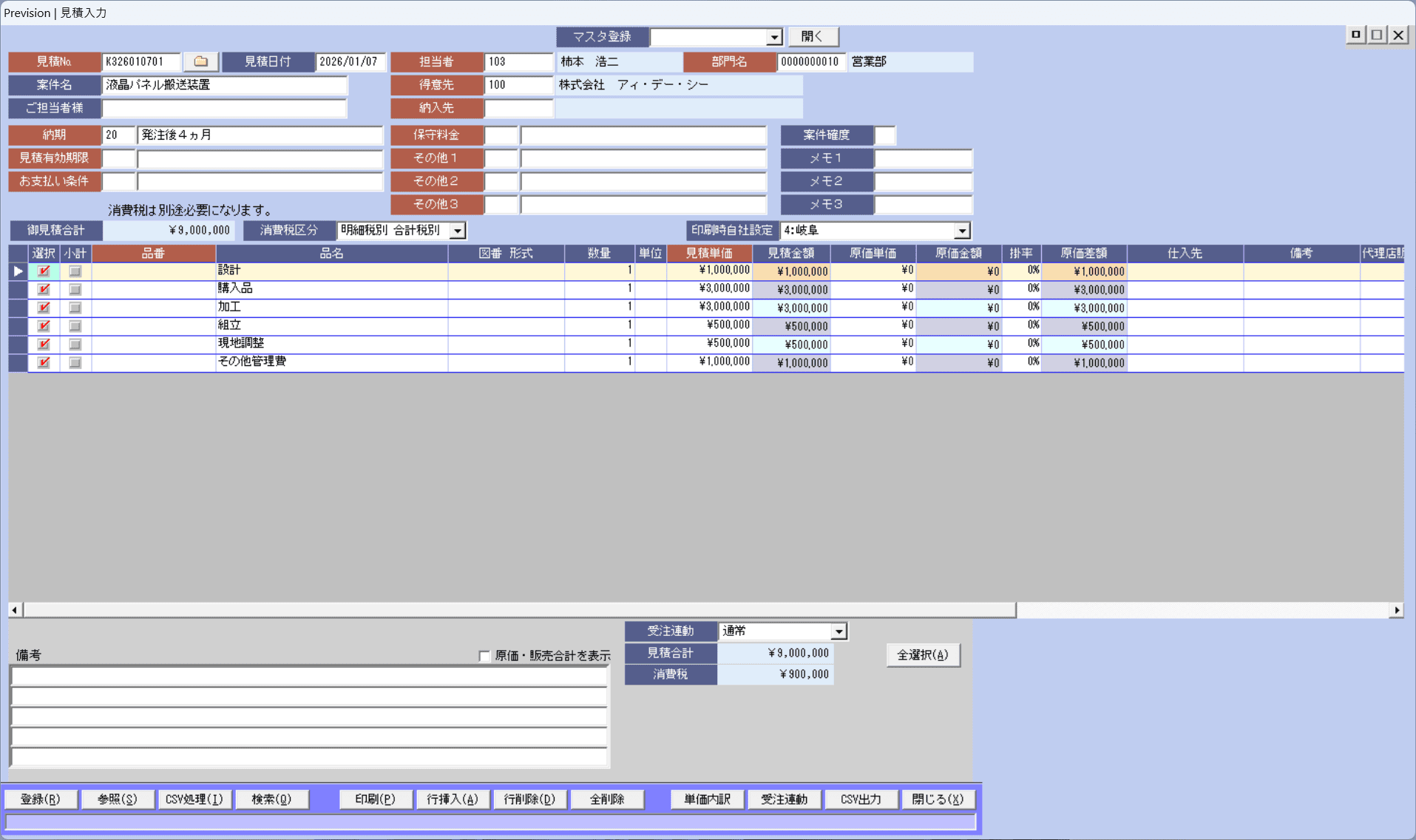The width and height of the screenshot is (1416, 840).
Task: Open the マスタ登録 dropdown
Action: click(x=773, y=37)
